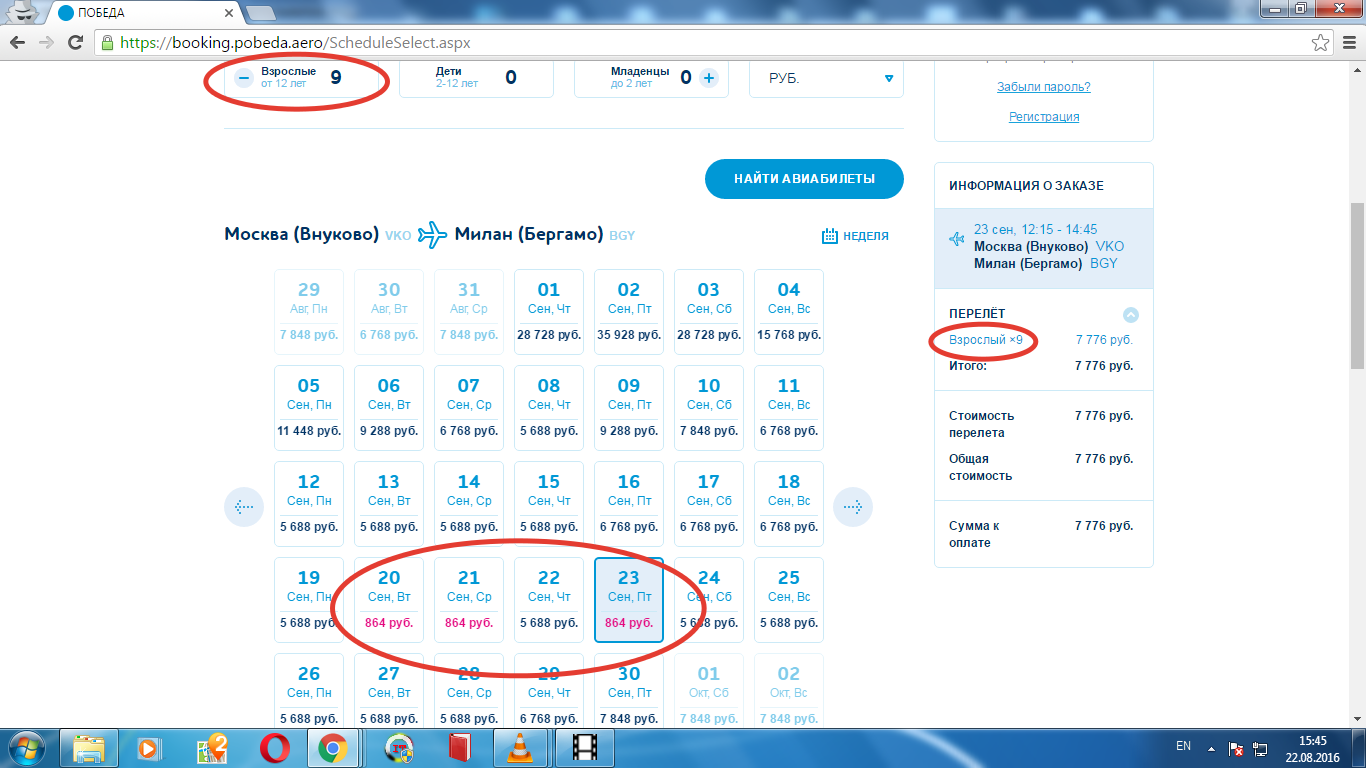Increase infants count with plus button

click(x=709, y=78)
